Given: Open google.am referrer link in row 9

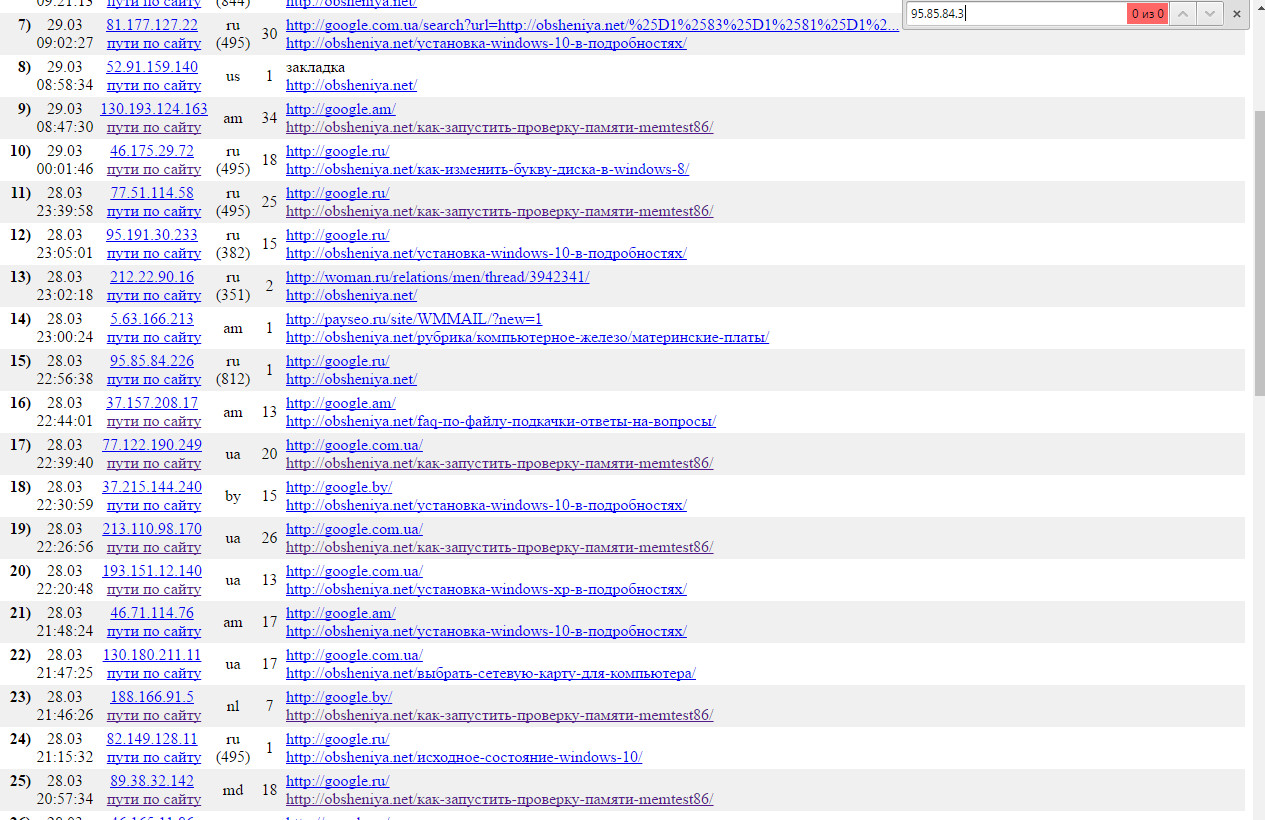Looking at the screenshot, I should pos(341,109).
